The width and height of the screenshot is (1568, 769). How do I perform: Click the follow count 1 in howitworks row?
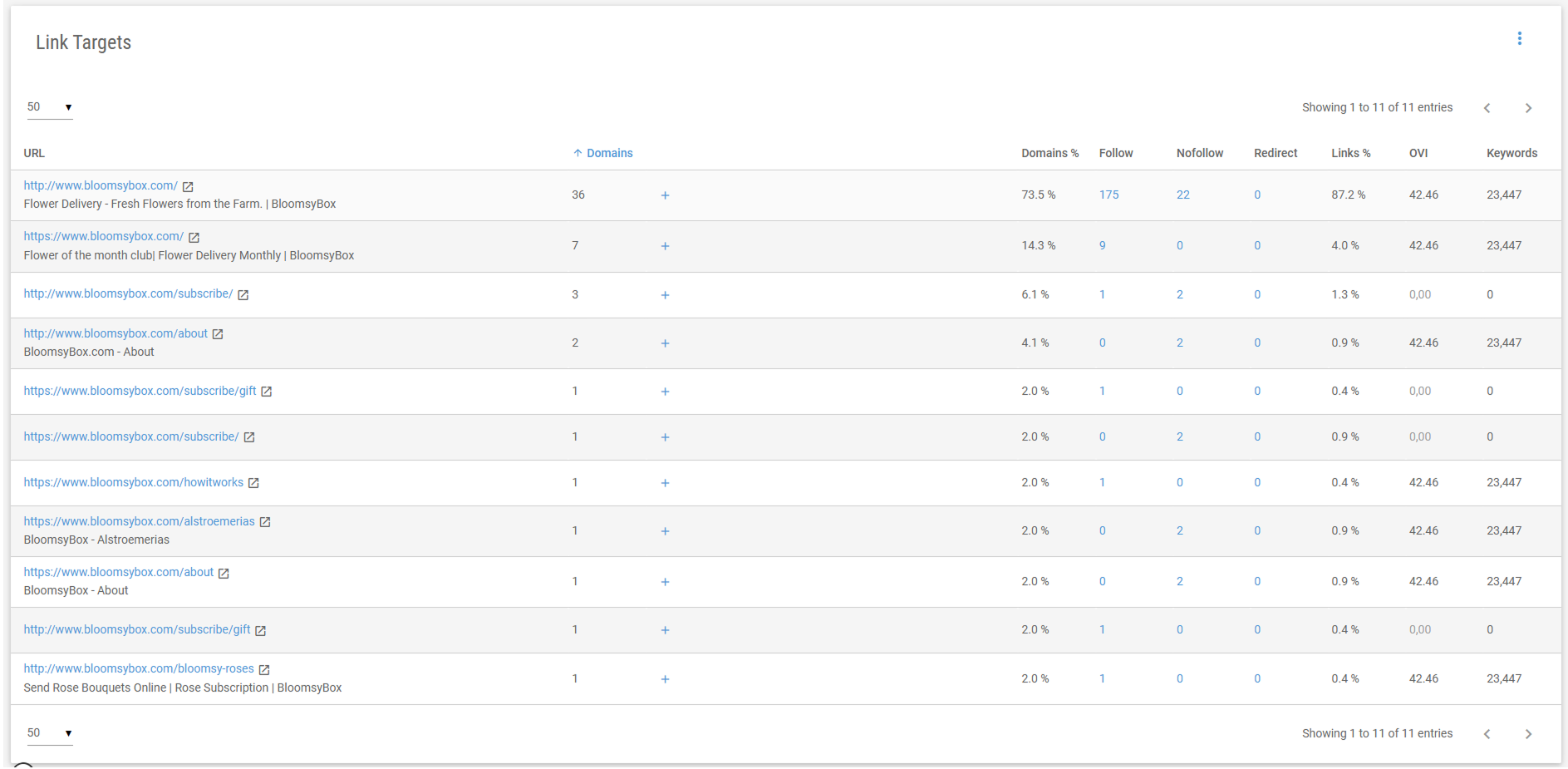[x=1103, y=482]
